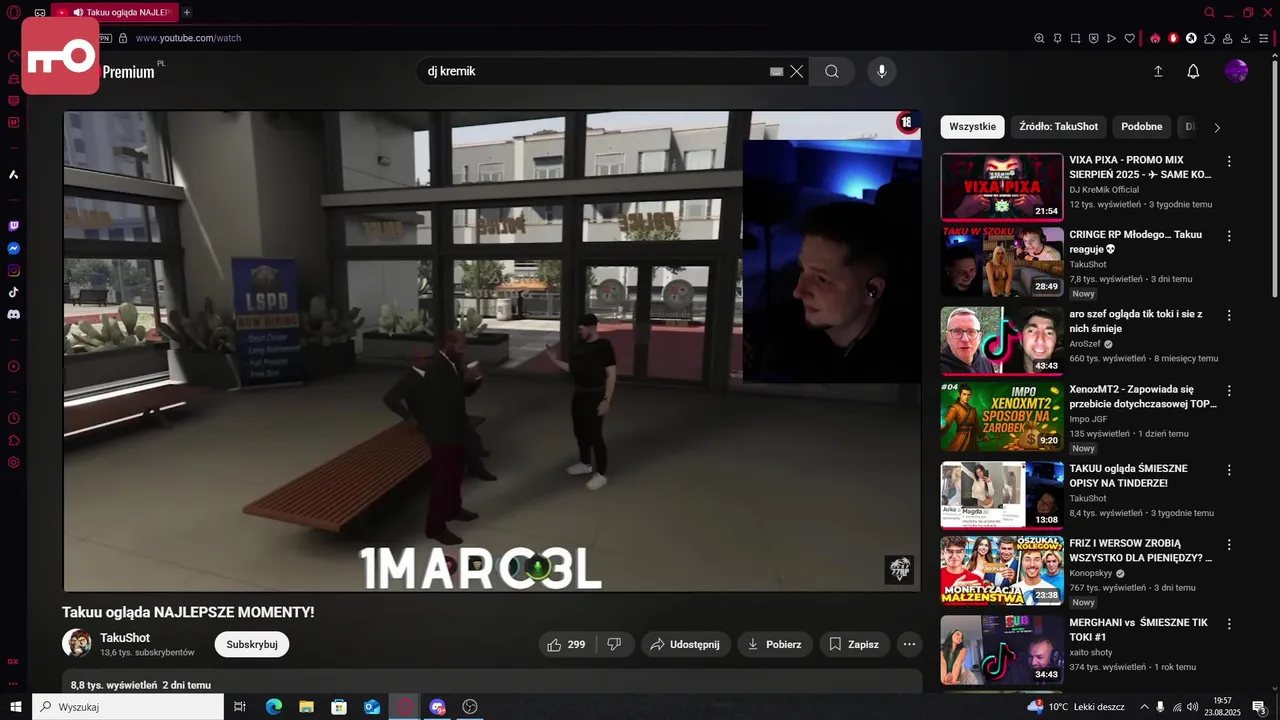
Task: Dislike the video
Action: pyautogui.click(x=614, y=644)
